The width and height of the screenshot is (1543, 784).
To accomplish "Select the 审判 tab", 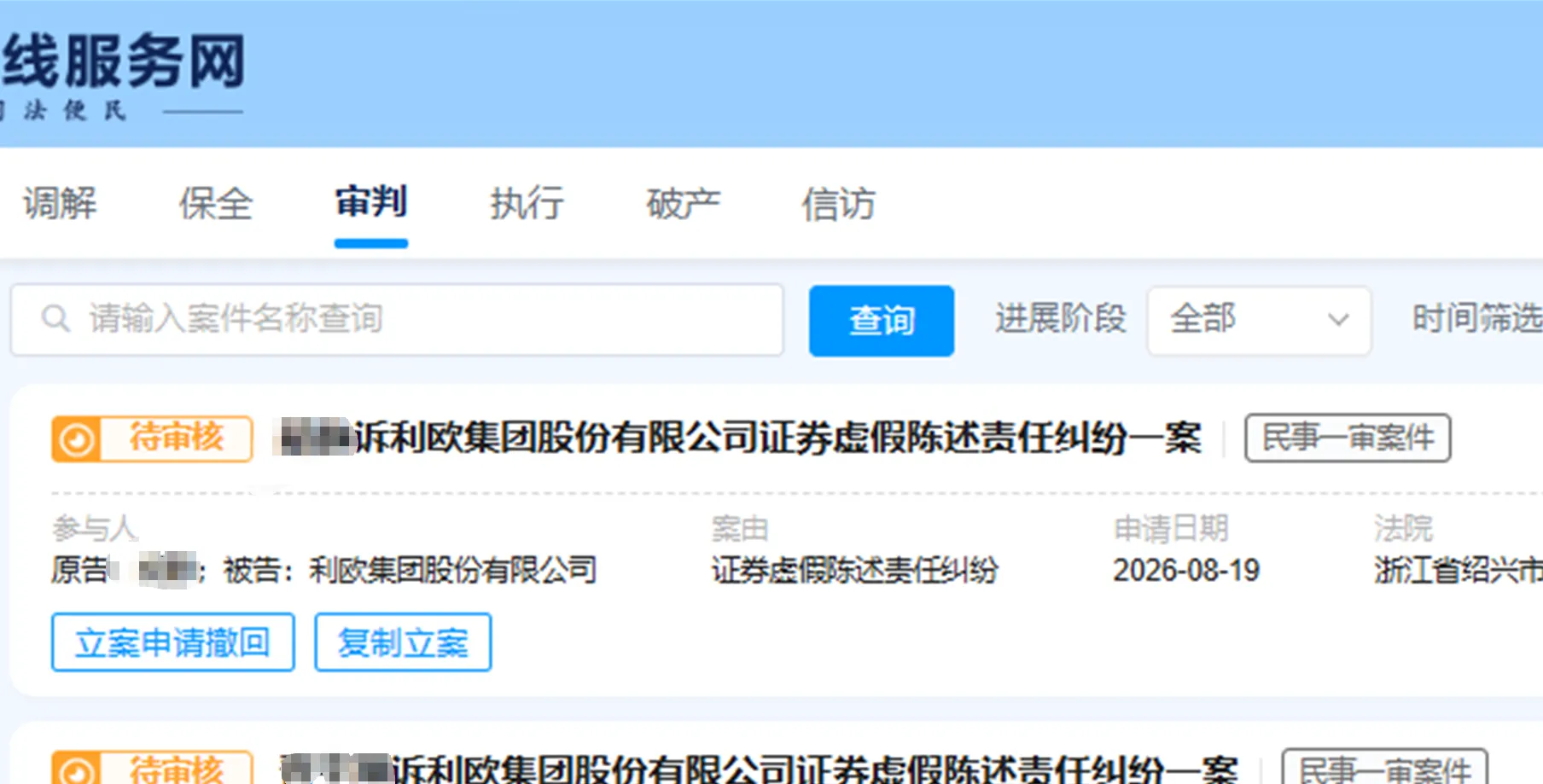I will (x=370, y=203).
